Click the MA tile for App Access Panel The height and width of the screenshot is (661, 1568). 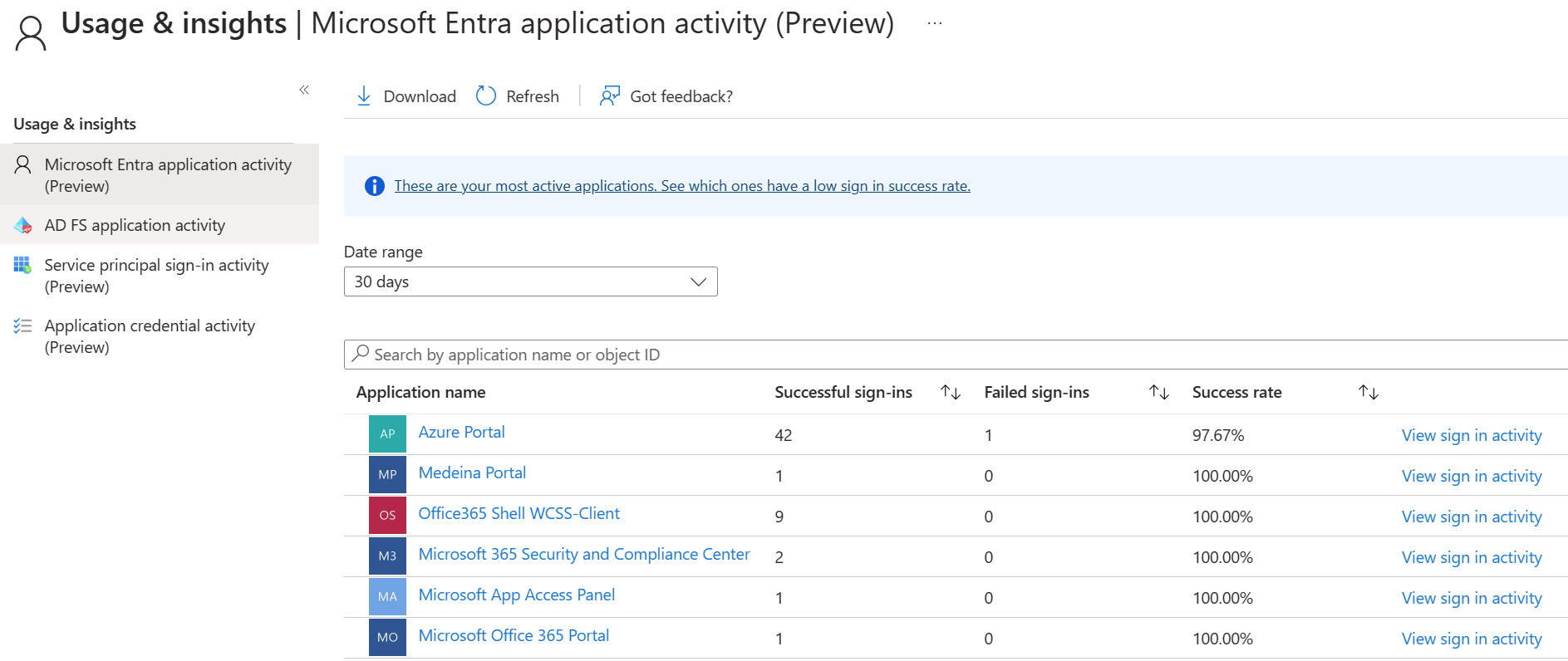pyautogui.click(x=387, y=596)
